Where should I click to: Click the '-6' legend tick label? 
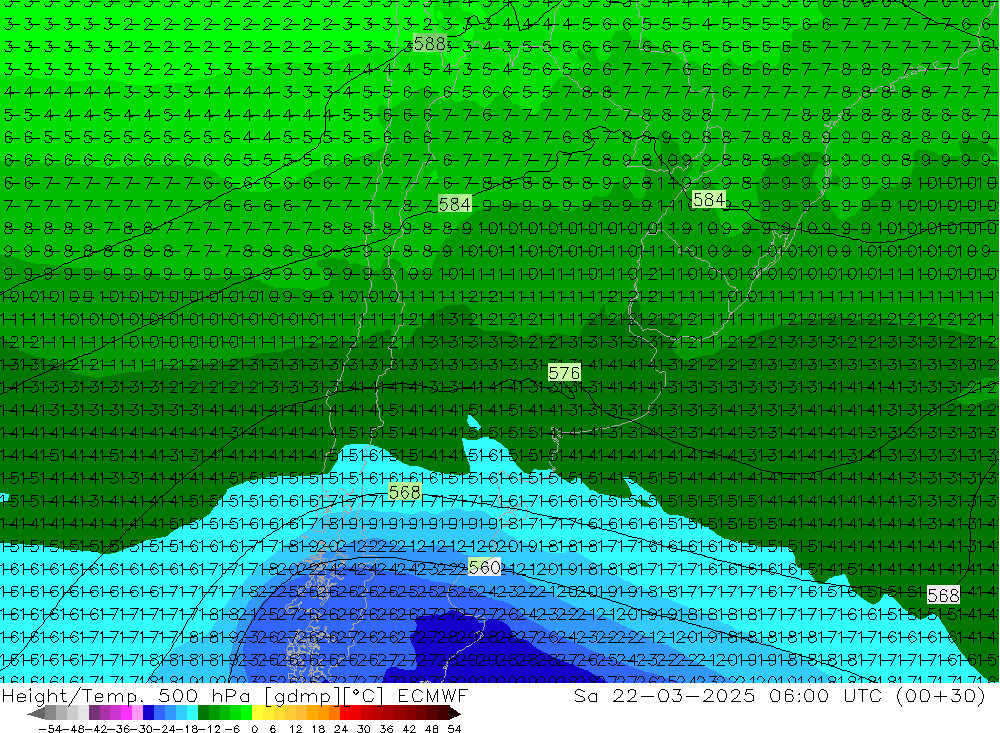coord(232,729)
